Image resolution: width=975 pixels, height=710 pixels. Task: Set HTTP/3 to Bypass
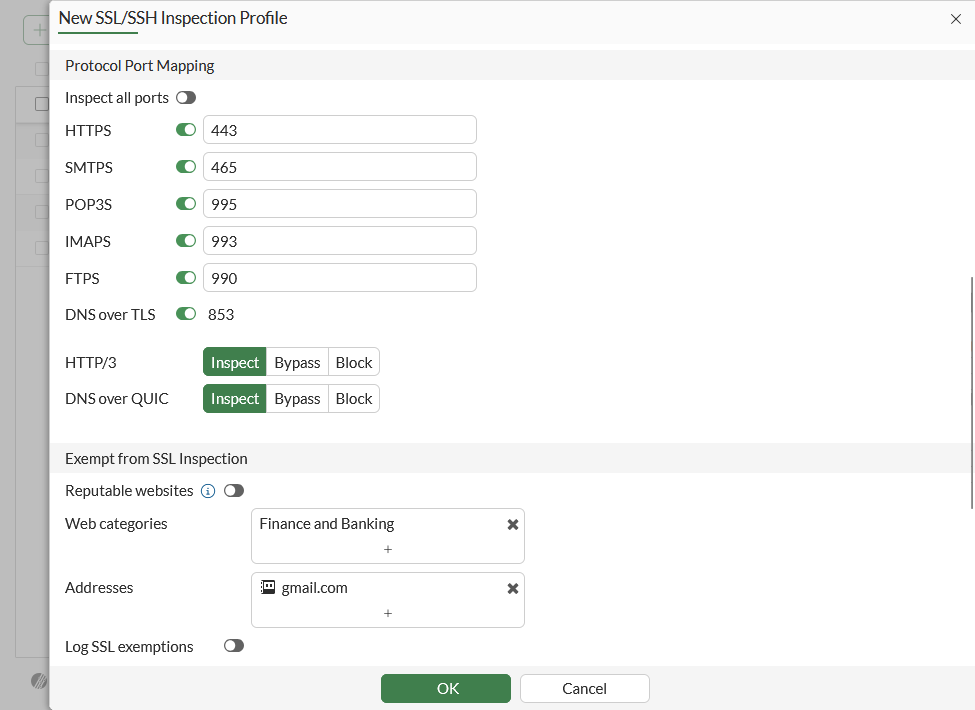click(x=297, y=363)
